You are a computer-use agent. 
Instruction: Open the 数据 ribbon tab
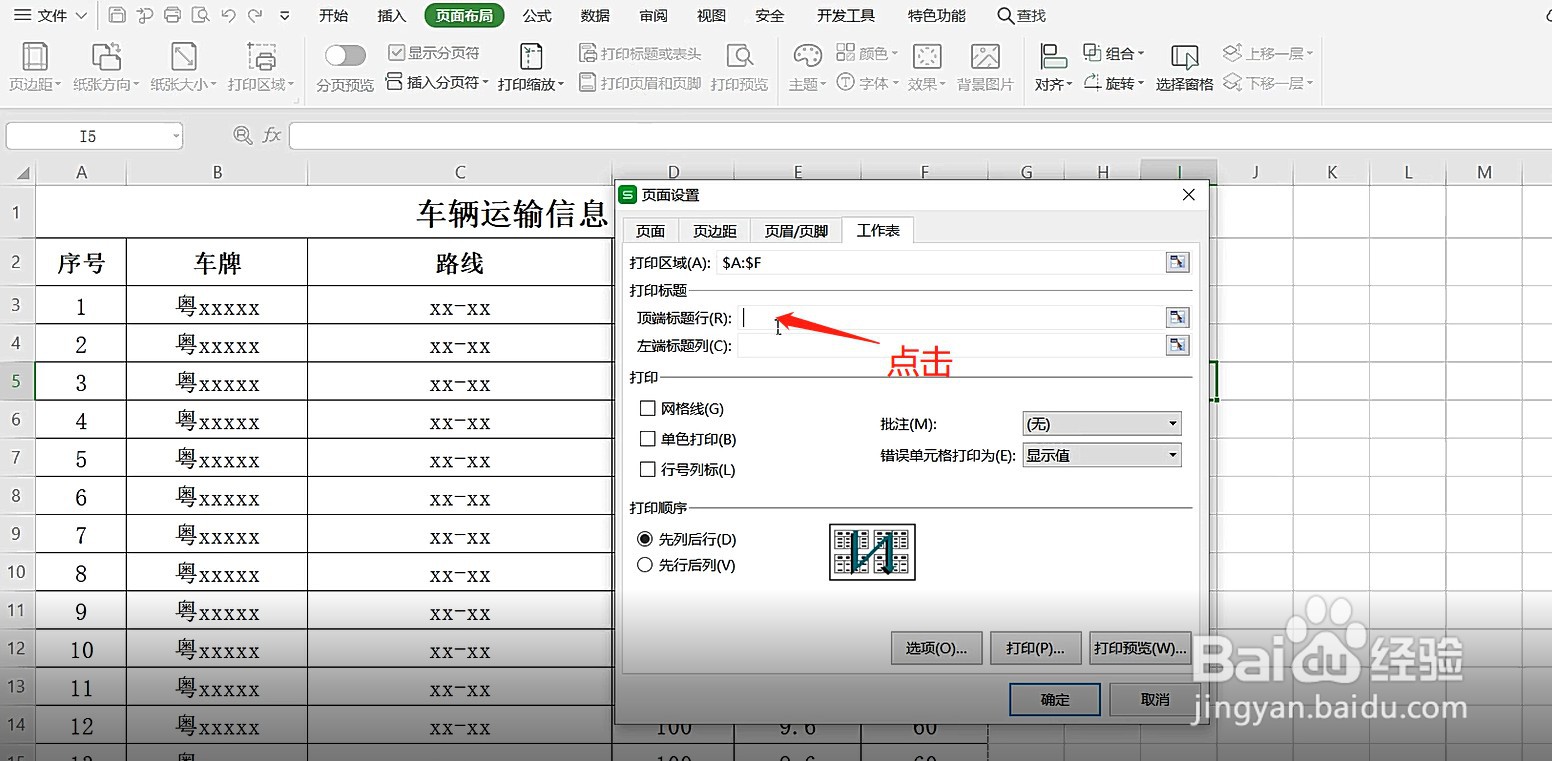(595, 15)
